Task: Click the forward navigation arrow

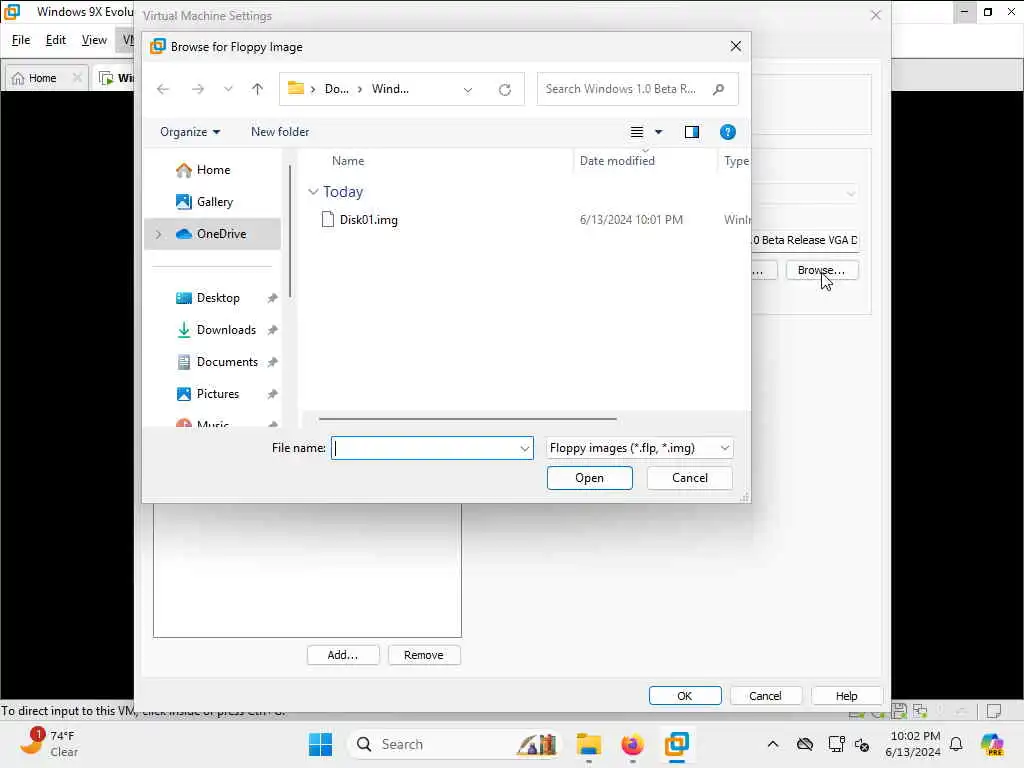Action: click(x=197, y=89)
